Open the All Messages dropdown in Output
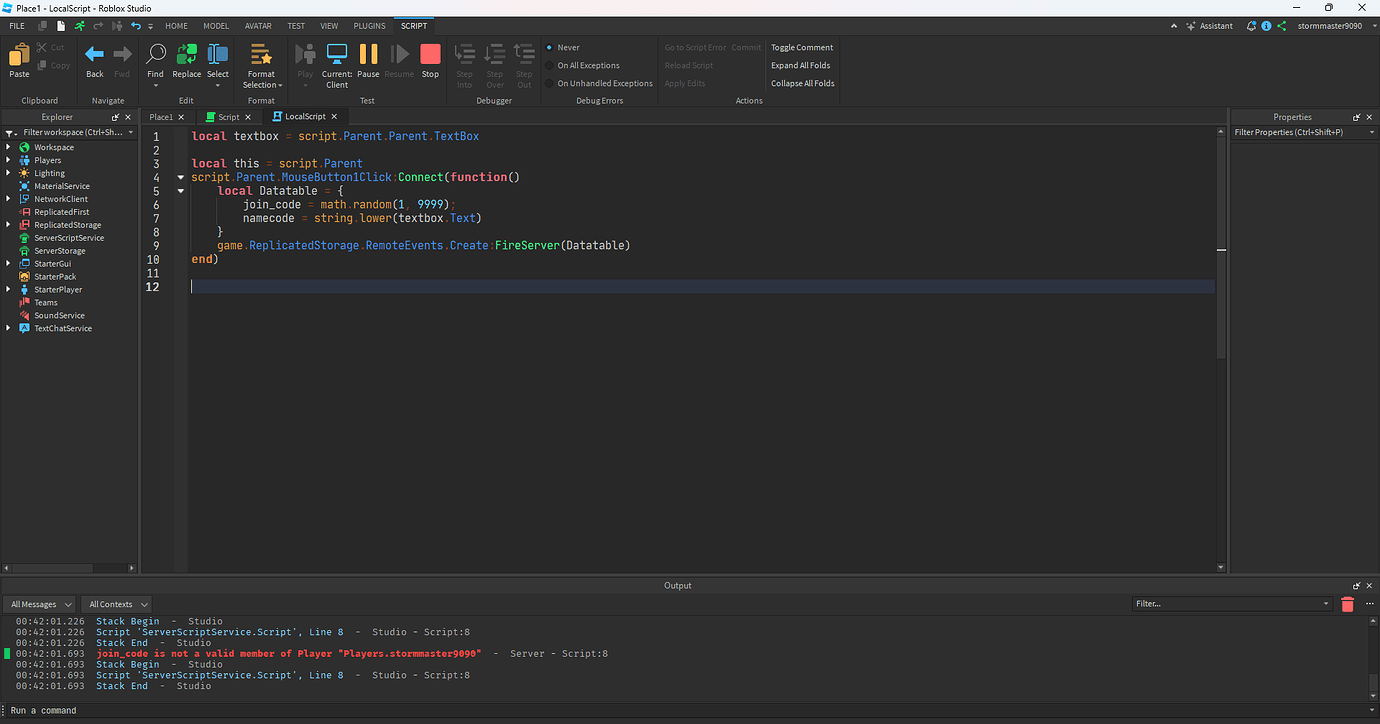1380x724 pixels. tap(38, 603)
